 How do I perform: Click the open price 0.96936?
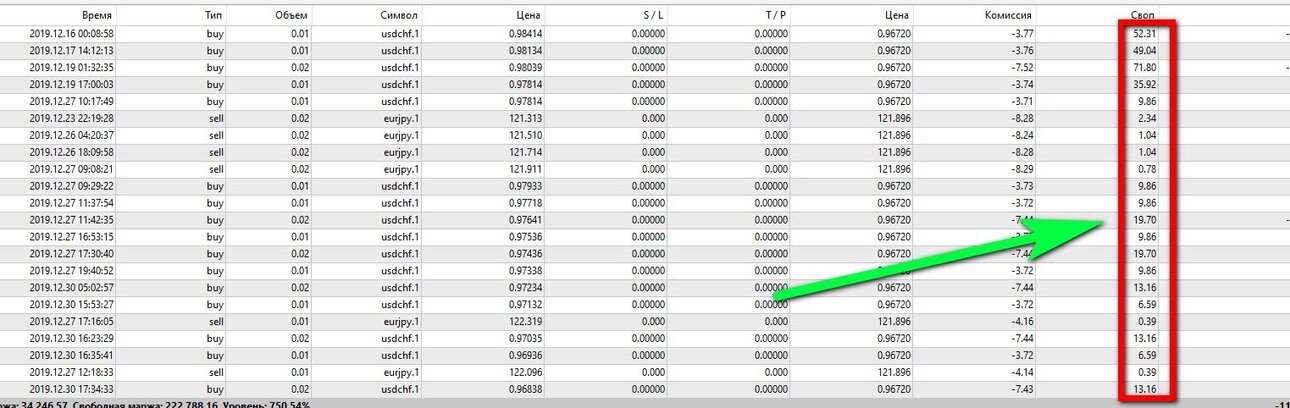tap(526, 357)
